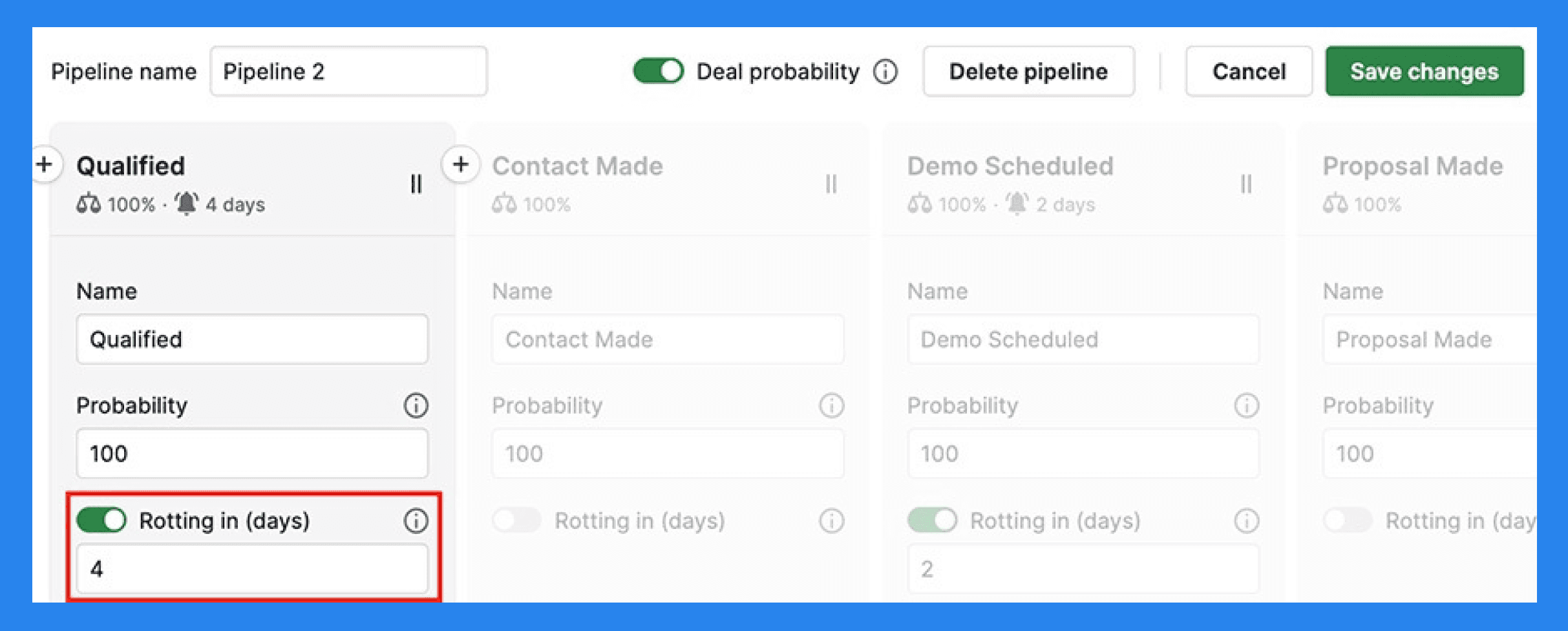
Task: Click the Contact Made Name input
Action: tap(668, 339)
